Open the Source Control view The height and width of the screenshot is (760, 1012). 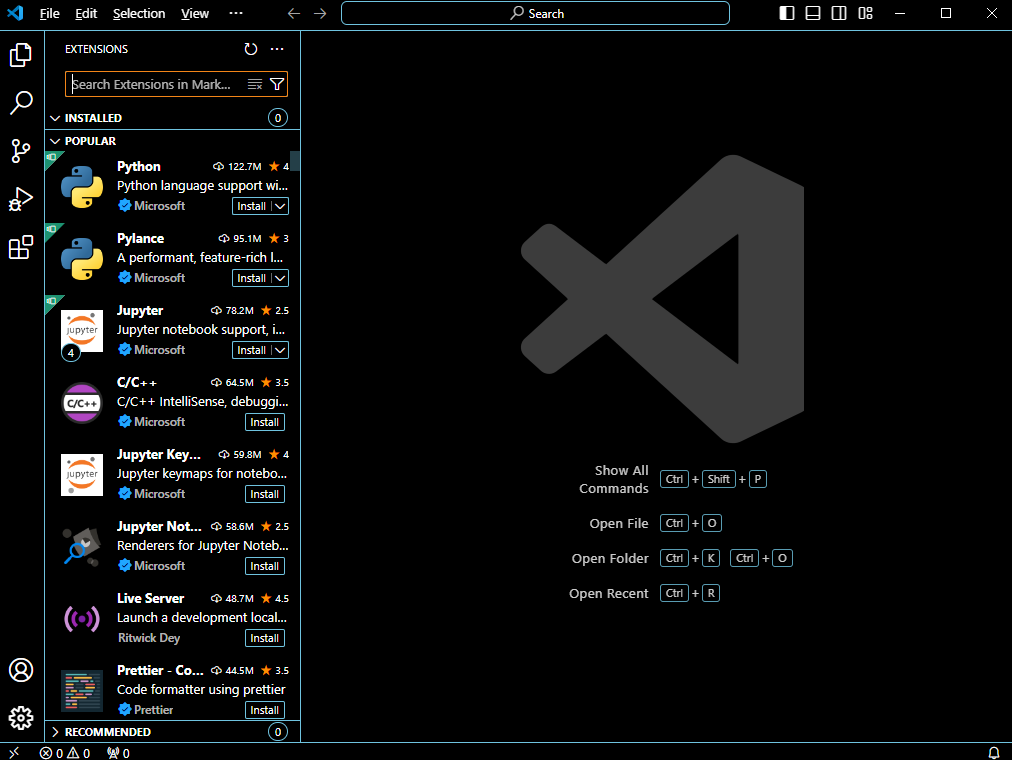tap(21, 151)
